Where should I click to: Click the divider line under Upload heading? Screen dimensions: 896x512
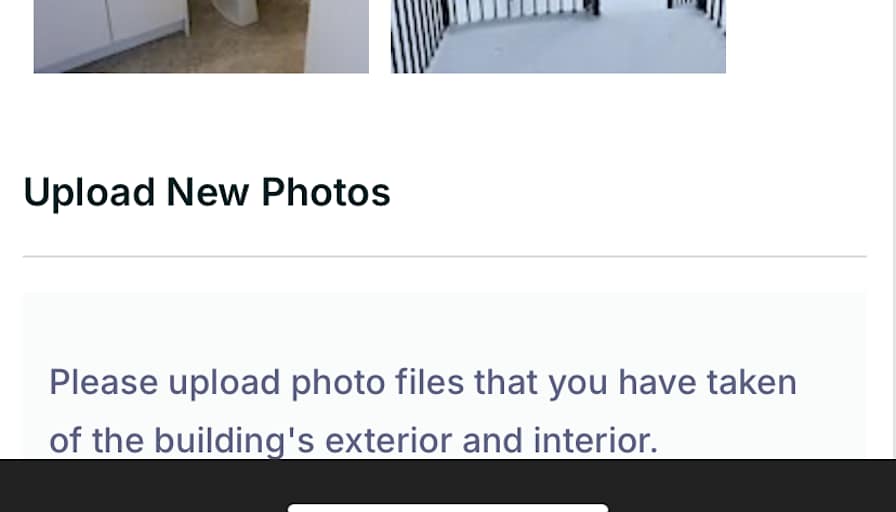(x=445, y=257)
